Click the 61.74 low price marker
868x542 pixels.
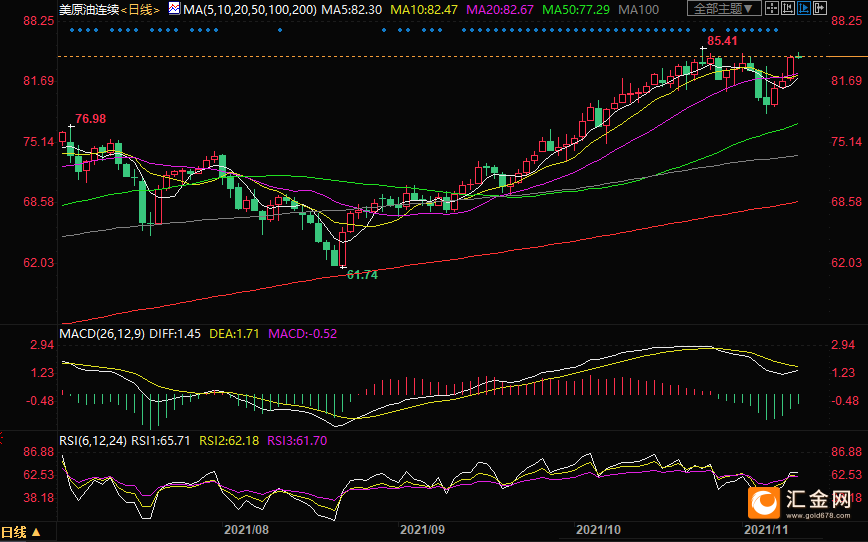pyautogui.click(x=362, y=275)
